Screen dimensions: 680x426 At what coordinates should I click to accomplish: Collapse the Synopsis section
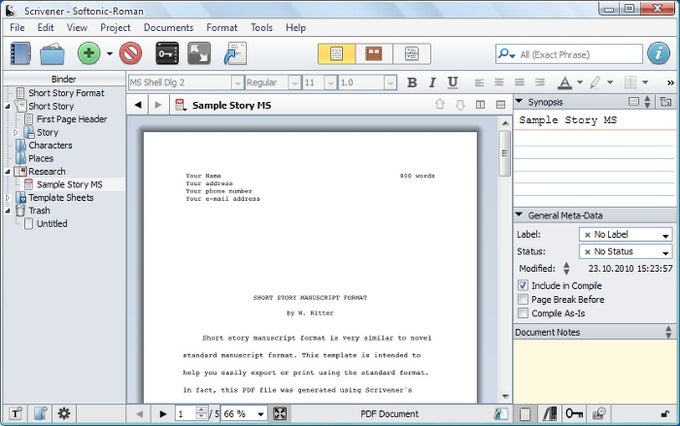519,102
